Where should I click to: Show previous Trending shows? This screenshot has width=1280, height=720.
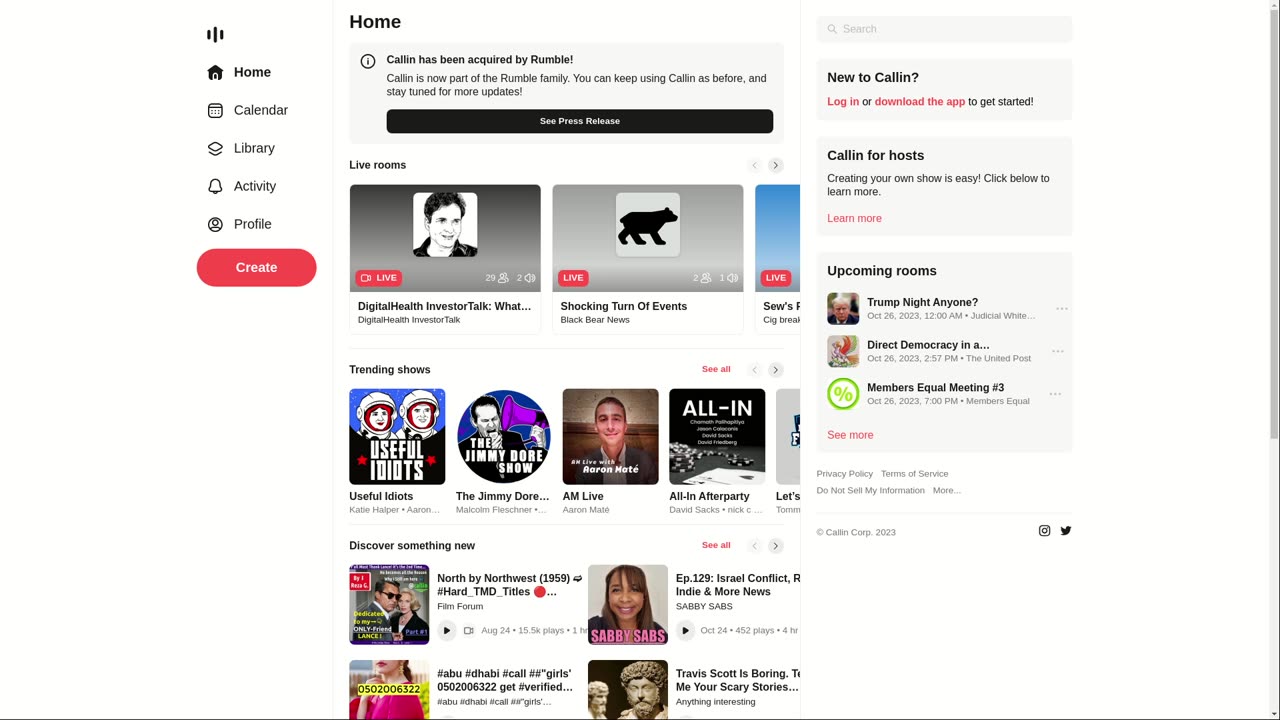coord(755,370)
